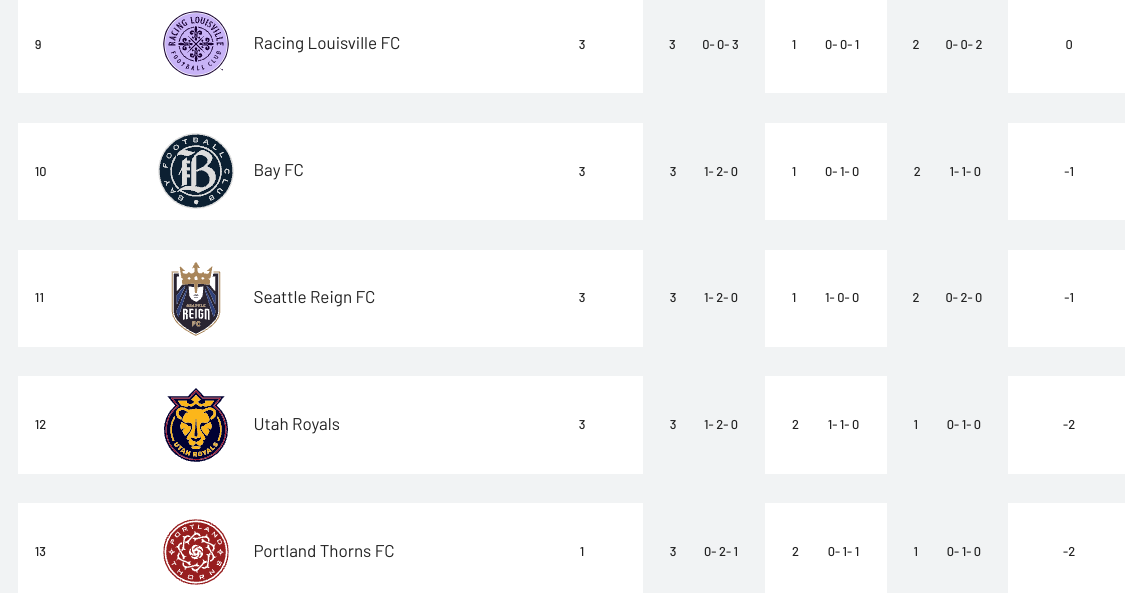Click rank number 9 in standings
The height and width of the screenshot is (593, 1125).
click(x=38, y=44)
